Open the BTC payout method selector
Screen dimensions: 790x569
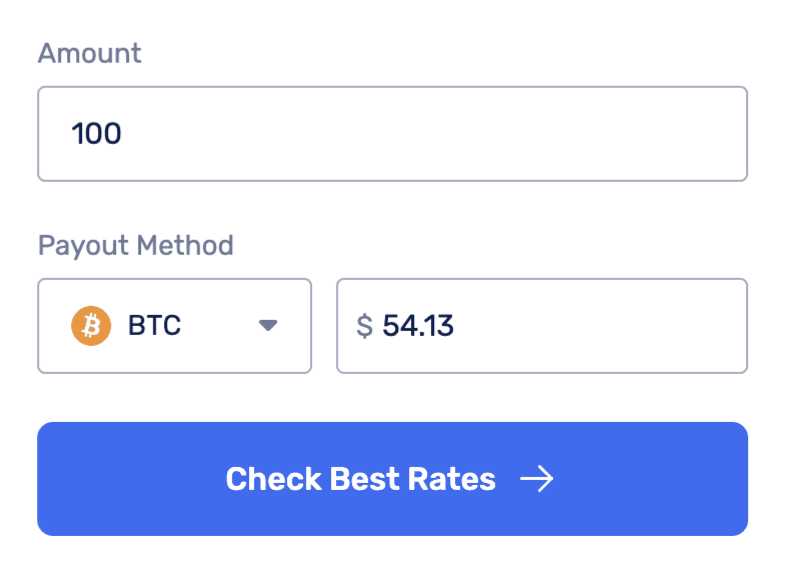pyautogui.click(x=175, y=326)
